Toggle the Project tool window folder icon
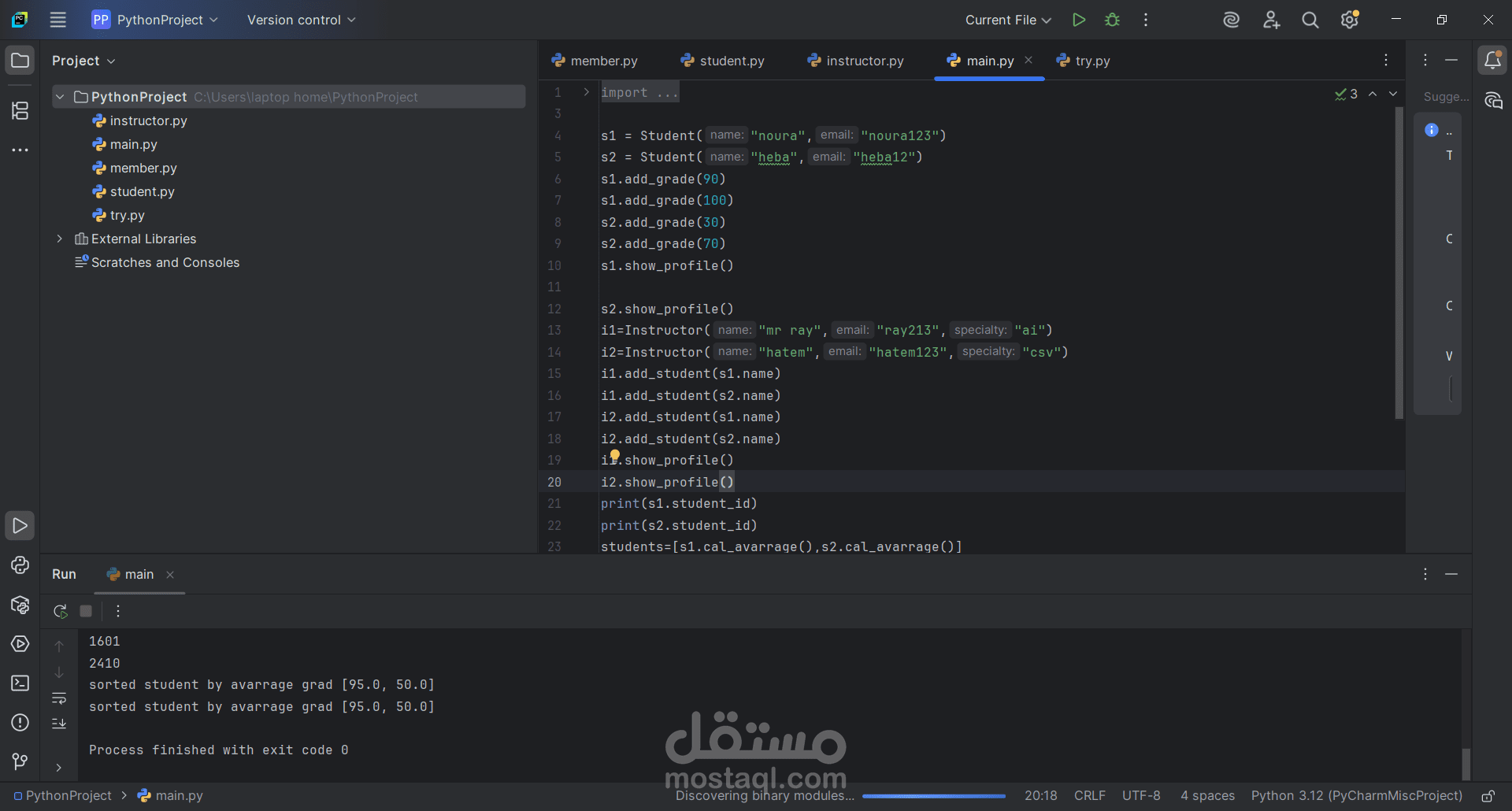The image size is (1512, 811). point(20,61)
